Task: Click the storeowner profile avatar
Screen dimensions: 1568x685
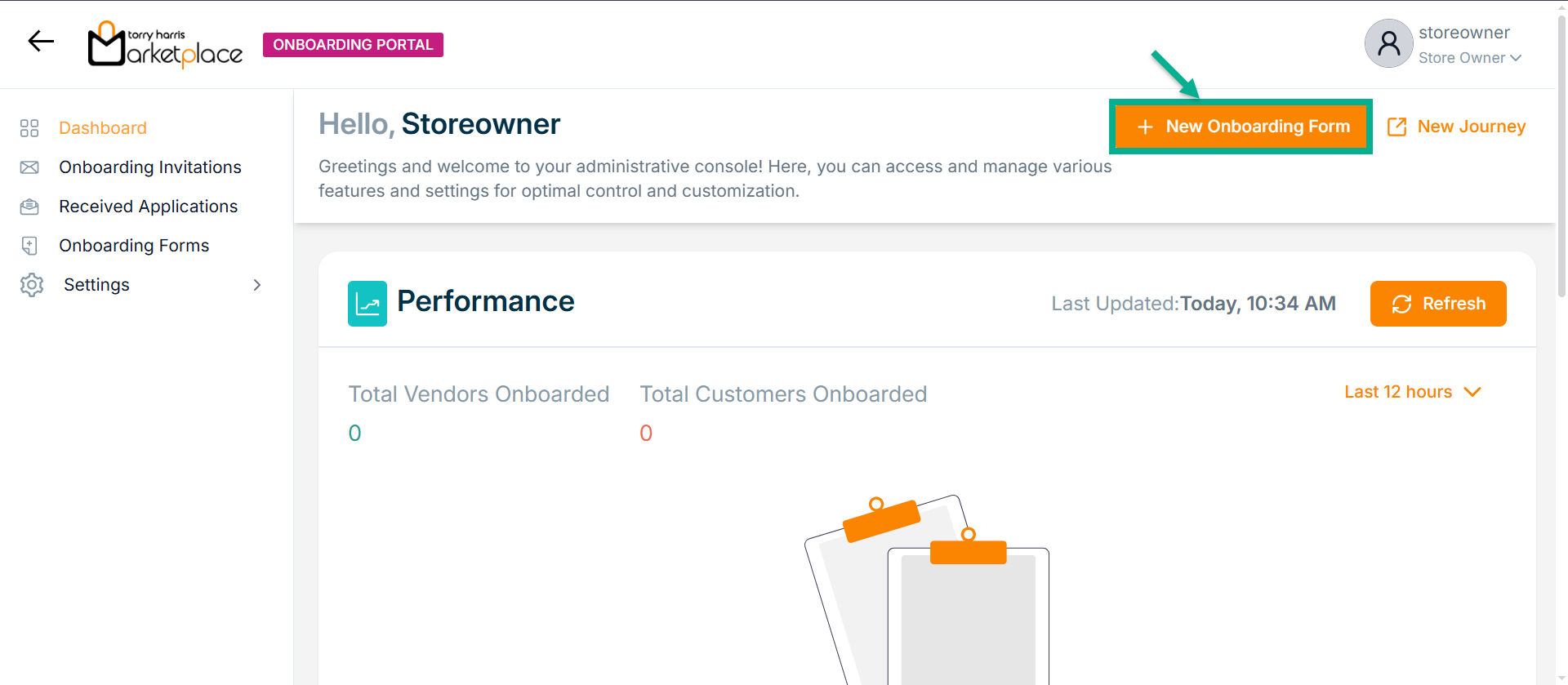Action: [x=1388, y=43]
